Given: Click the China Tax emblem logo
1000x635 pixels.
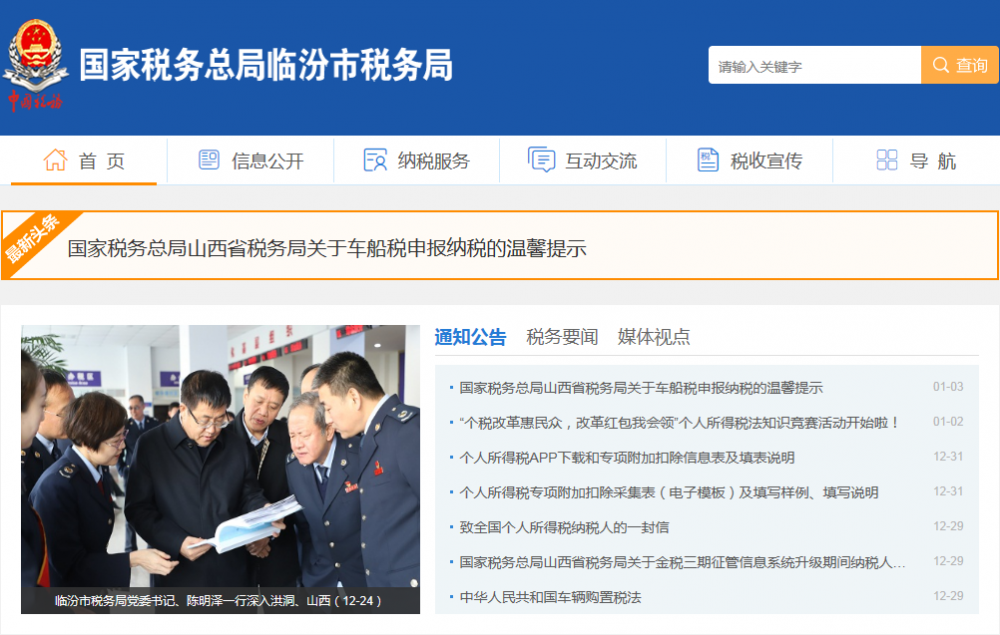Looking at the screenshot, I should point(36,65).
